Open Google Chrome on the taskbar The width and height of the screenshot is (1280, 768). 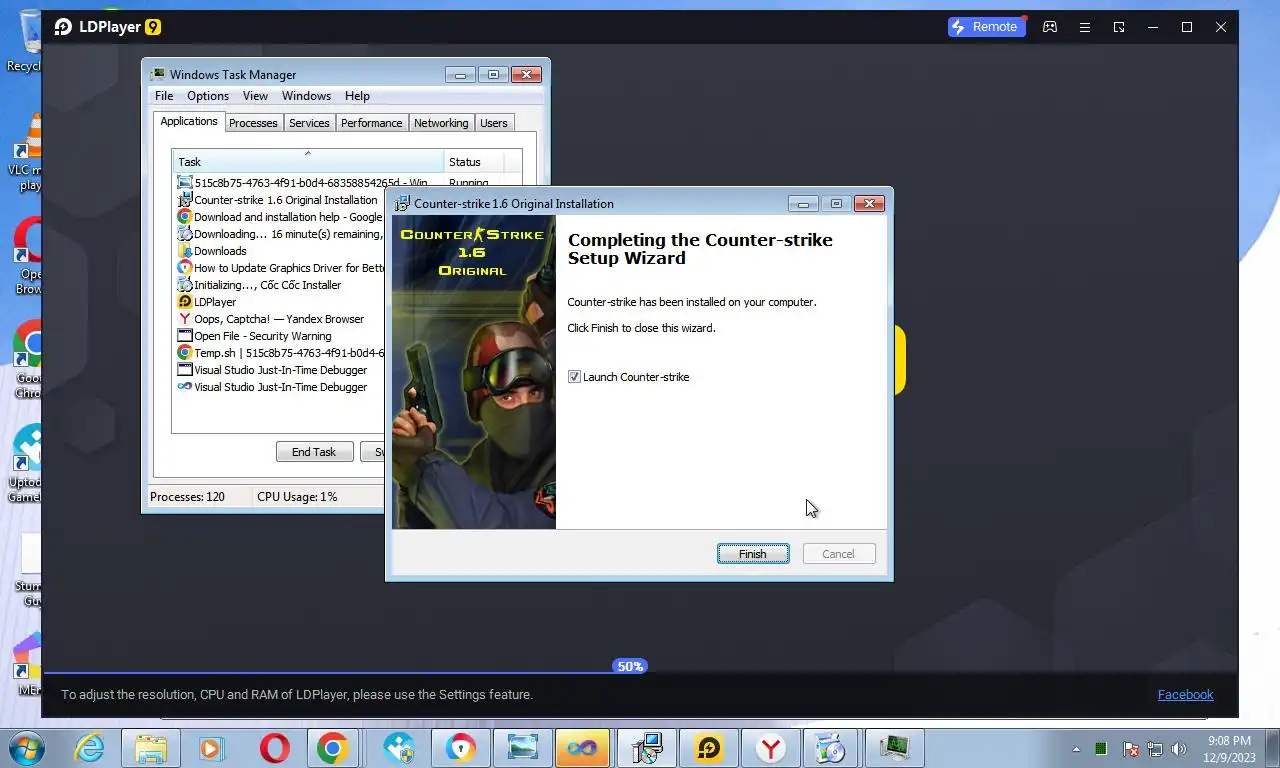click(333, 748)
